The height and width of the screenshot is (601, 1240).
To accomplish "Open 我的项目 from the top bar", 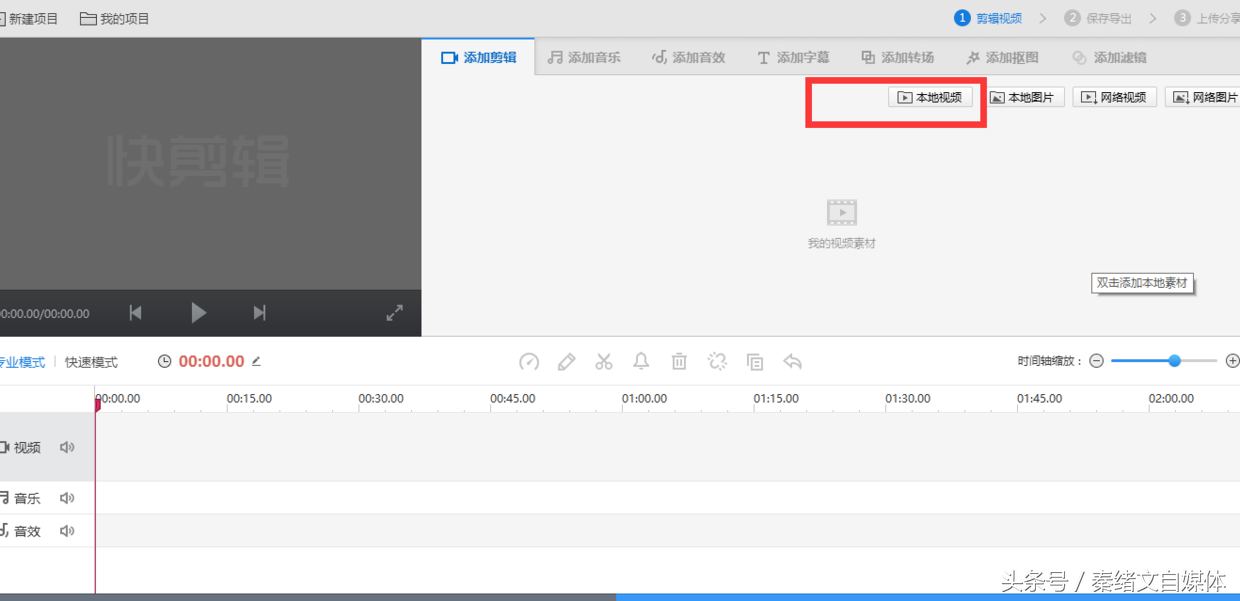I will 113,17.
